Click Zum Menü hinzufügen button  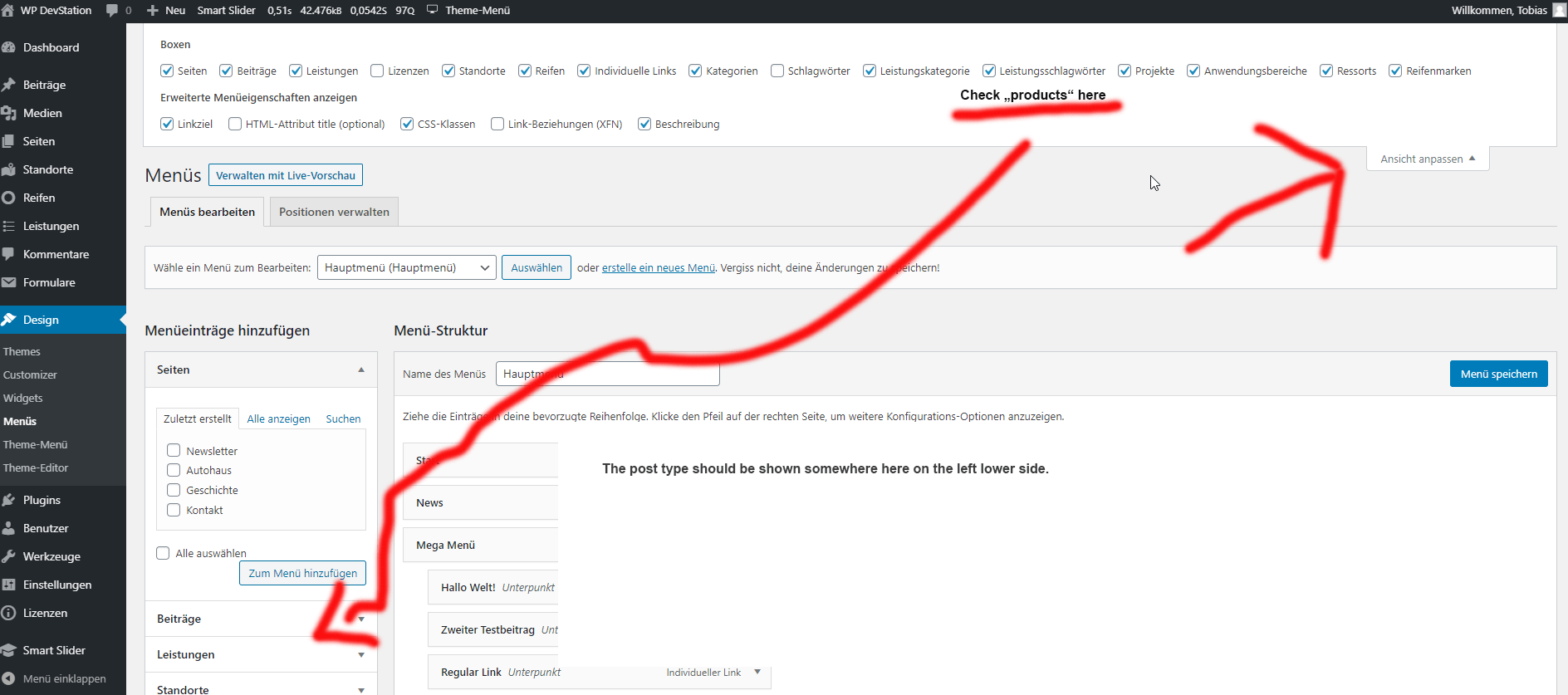302,573
